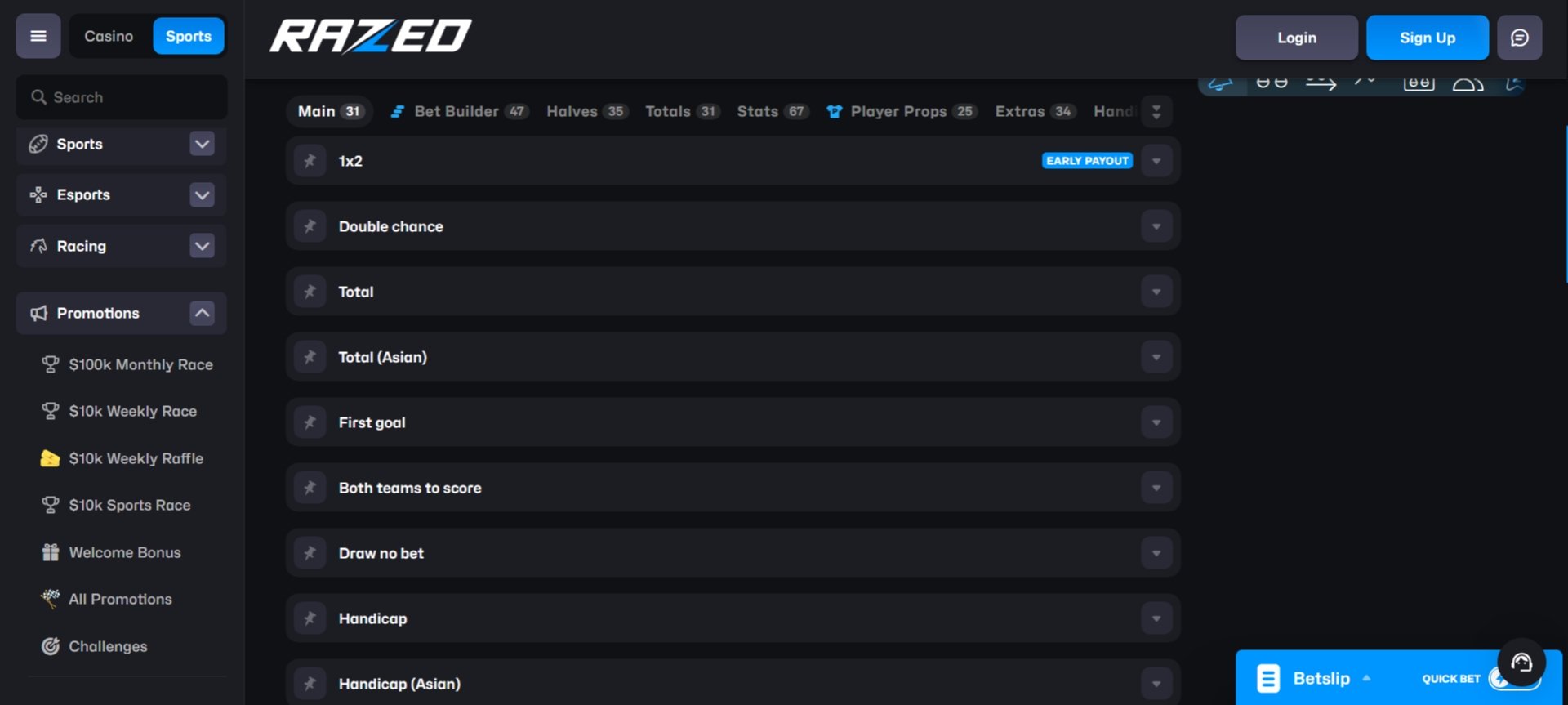This screenshot has height=705, width=1568.
Task: Click the Challenges target icon
Action: [50, 646]
